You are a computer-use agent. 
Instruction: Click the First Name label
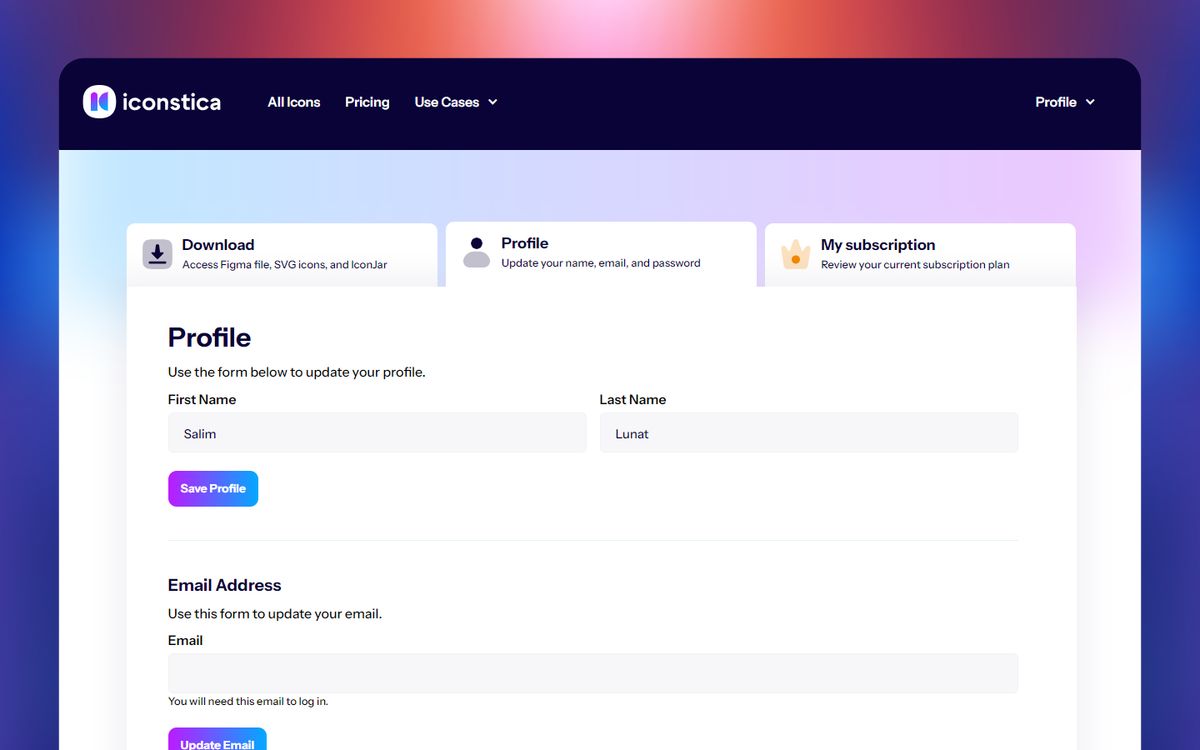(x=202, y=399)
